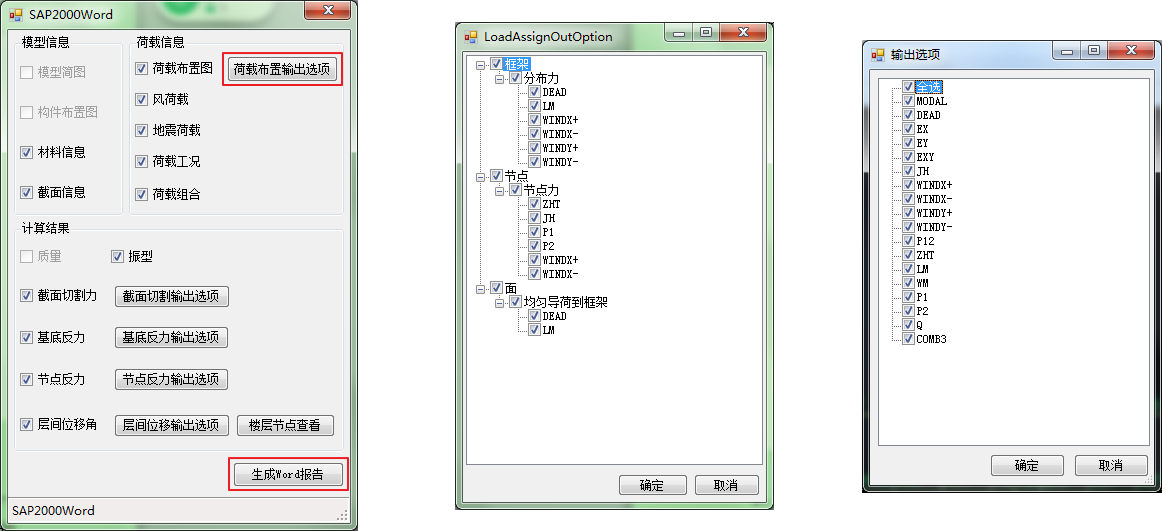The image size is (1166, 531).
Task: Uncheck COMB3 in the output list
Action: (908, 339)
